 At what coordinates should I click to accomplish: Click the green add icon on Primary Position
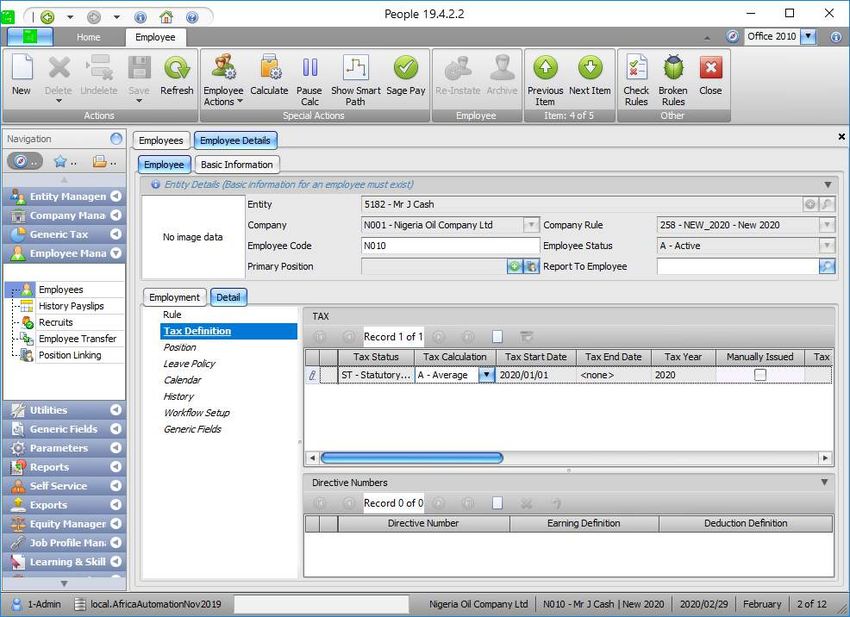514,266
